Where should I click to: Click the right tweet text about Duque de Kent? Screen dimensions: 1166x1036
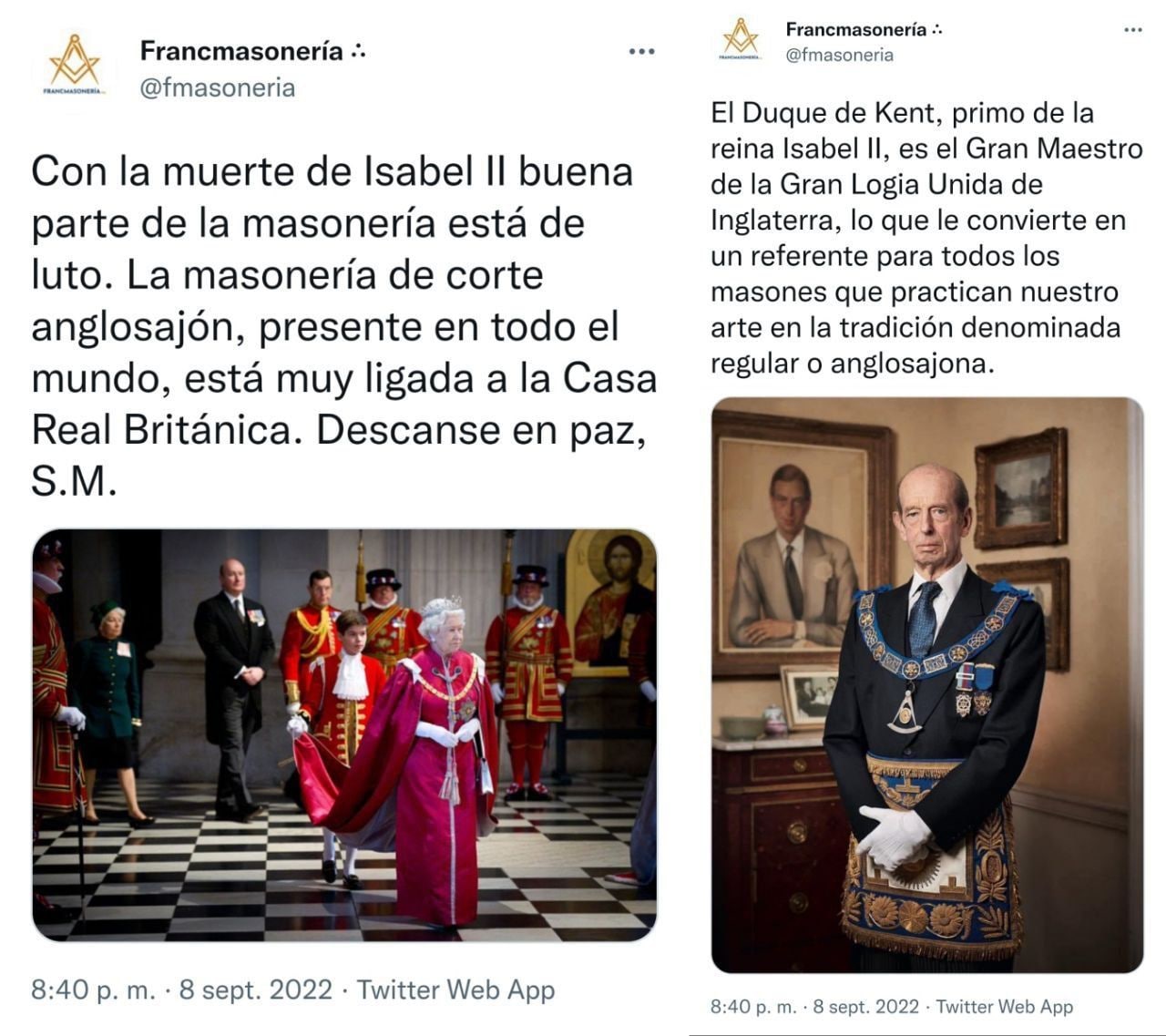(926, 238)
